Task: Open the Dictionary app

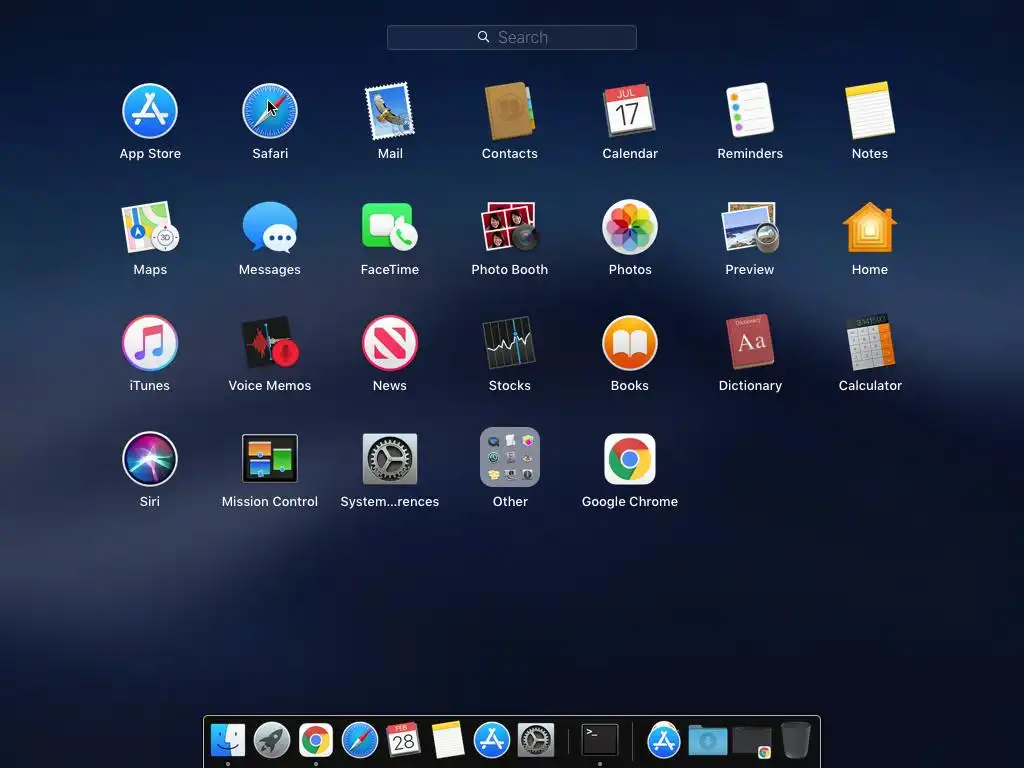Action: pyautogui.click(x=750, y=342)
